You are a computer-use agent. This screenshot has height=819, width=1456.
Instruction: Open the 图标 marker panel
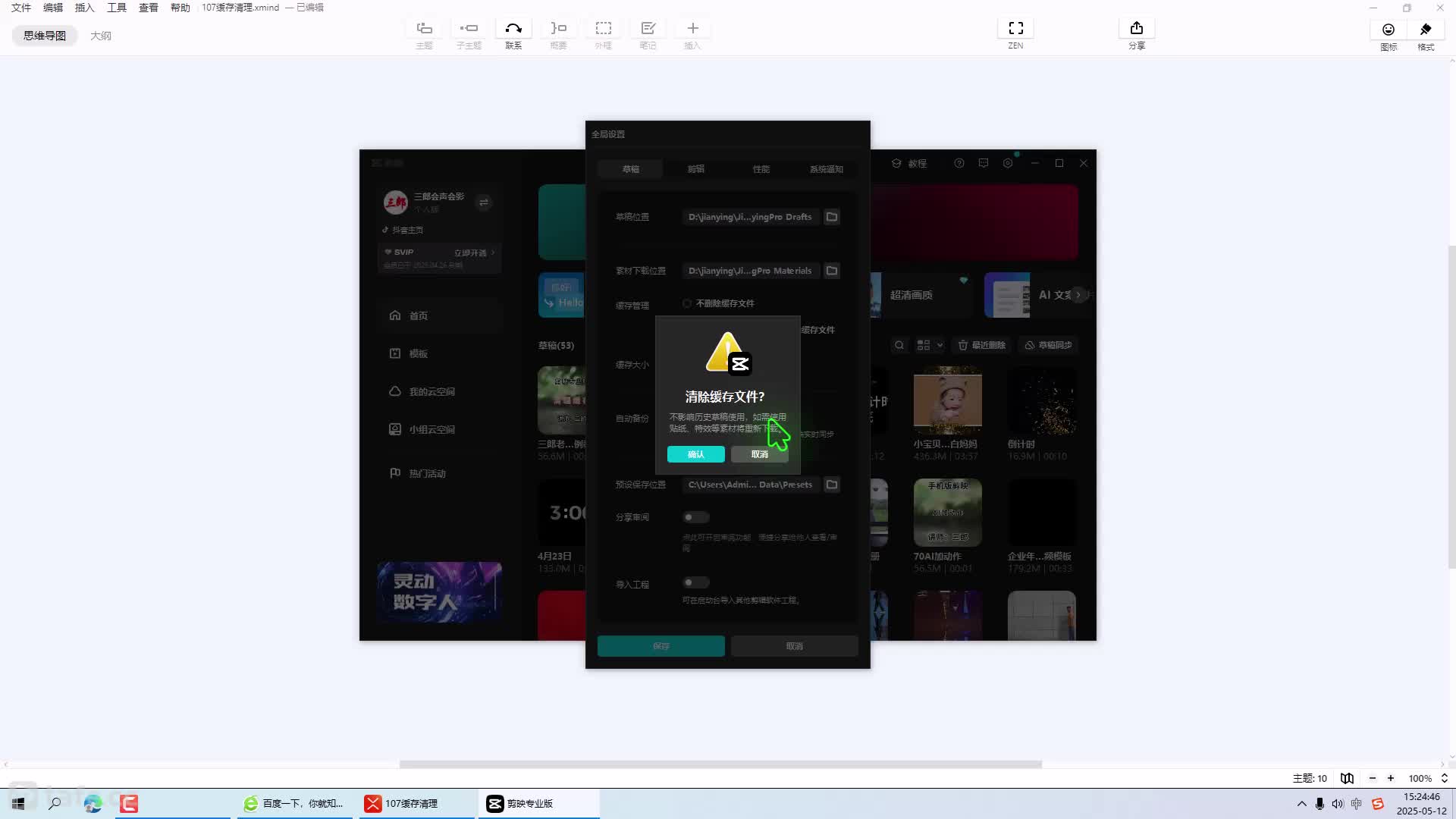(1388, 30)
